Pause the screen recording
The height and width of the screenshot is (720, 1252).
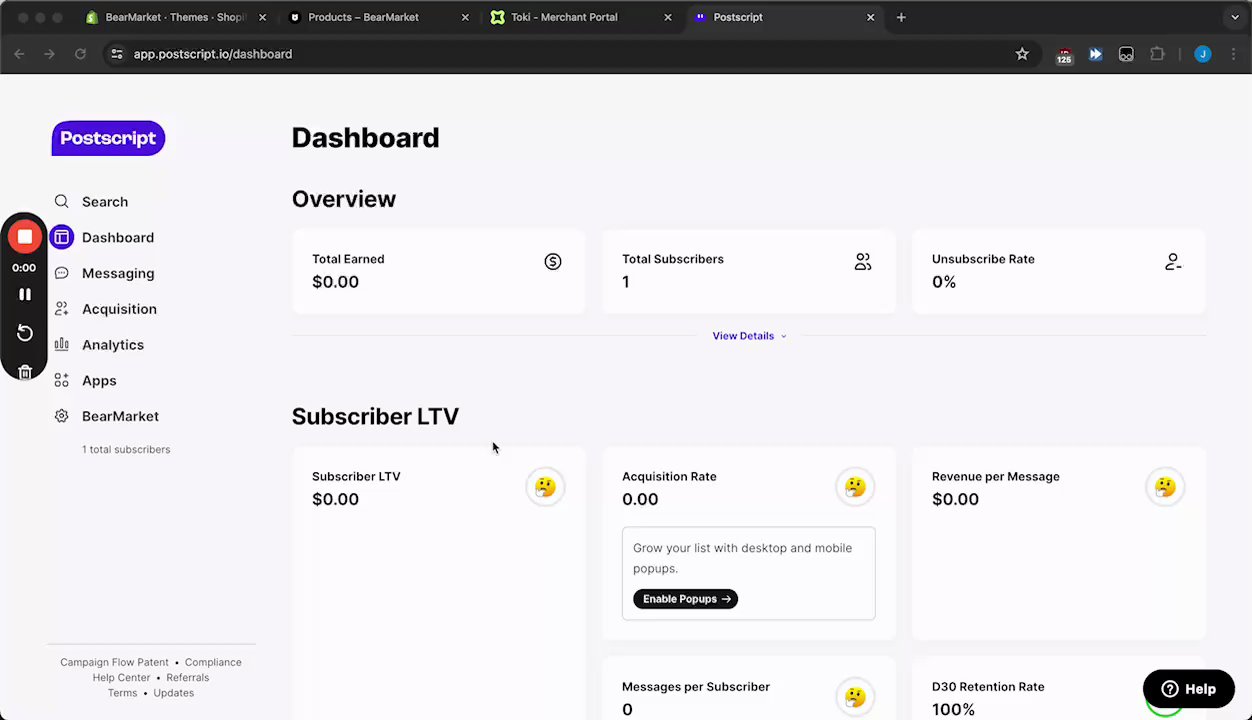[25, 294]
